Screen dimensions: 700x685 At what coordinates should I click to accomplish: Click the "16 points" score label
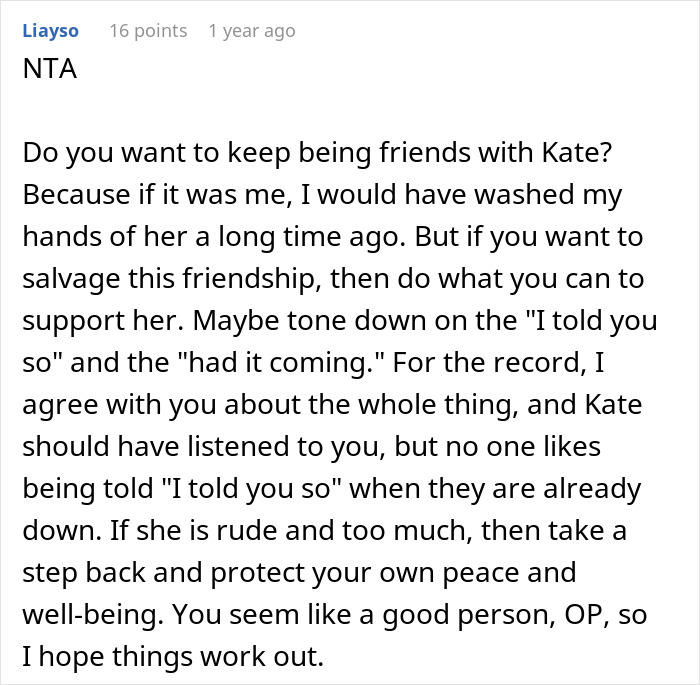pyautogui.click(x=148, y=31)
